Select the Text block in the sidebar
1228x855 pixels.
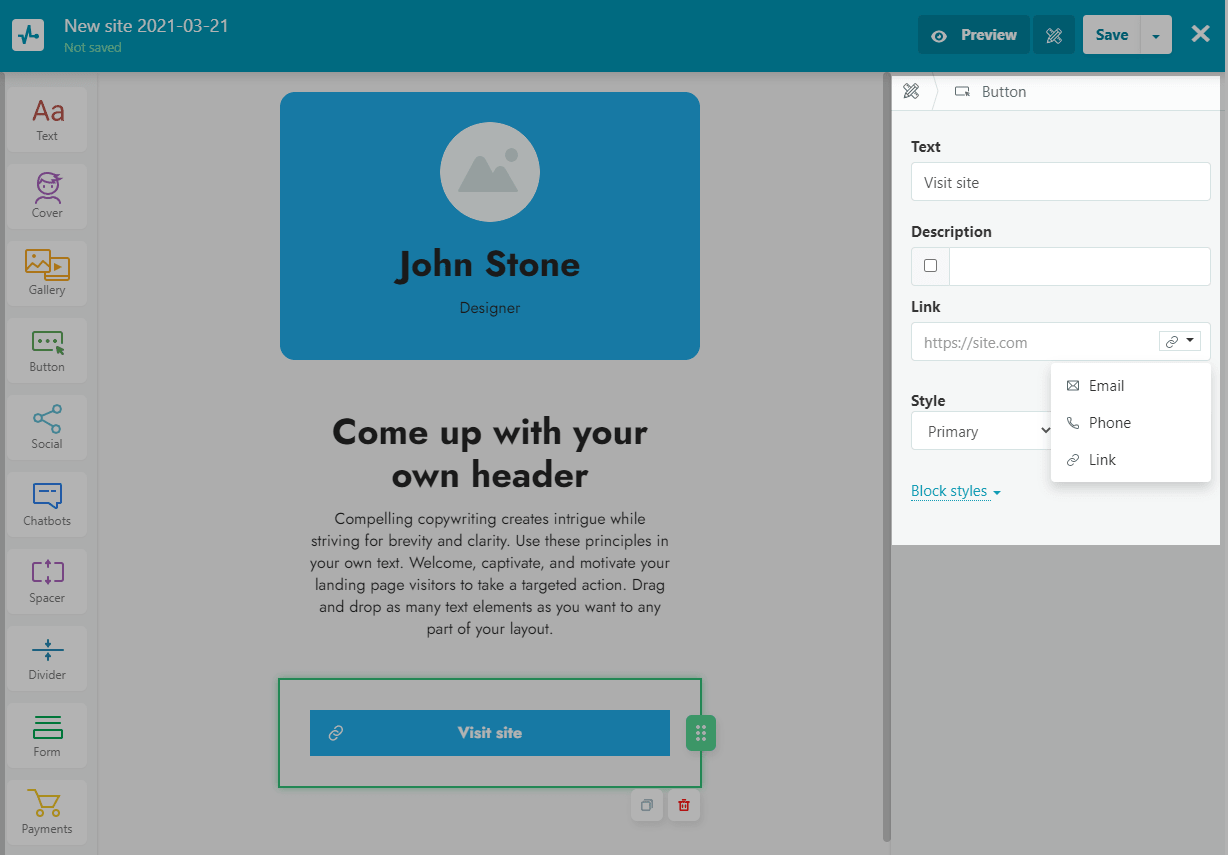(47, 119)
